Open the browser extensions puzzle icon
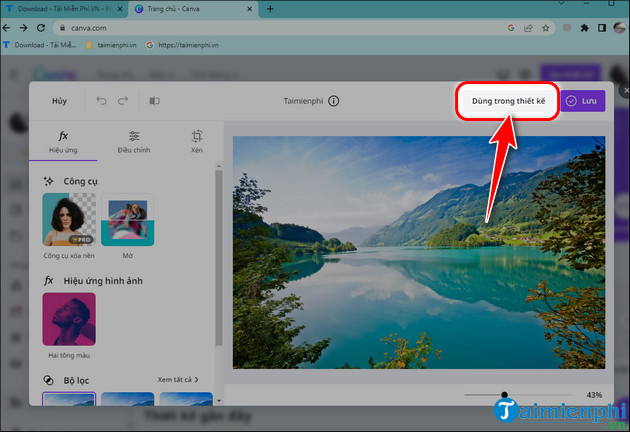 click(x=585, y=28)
